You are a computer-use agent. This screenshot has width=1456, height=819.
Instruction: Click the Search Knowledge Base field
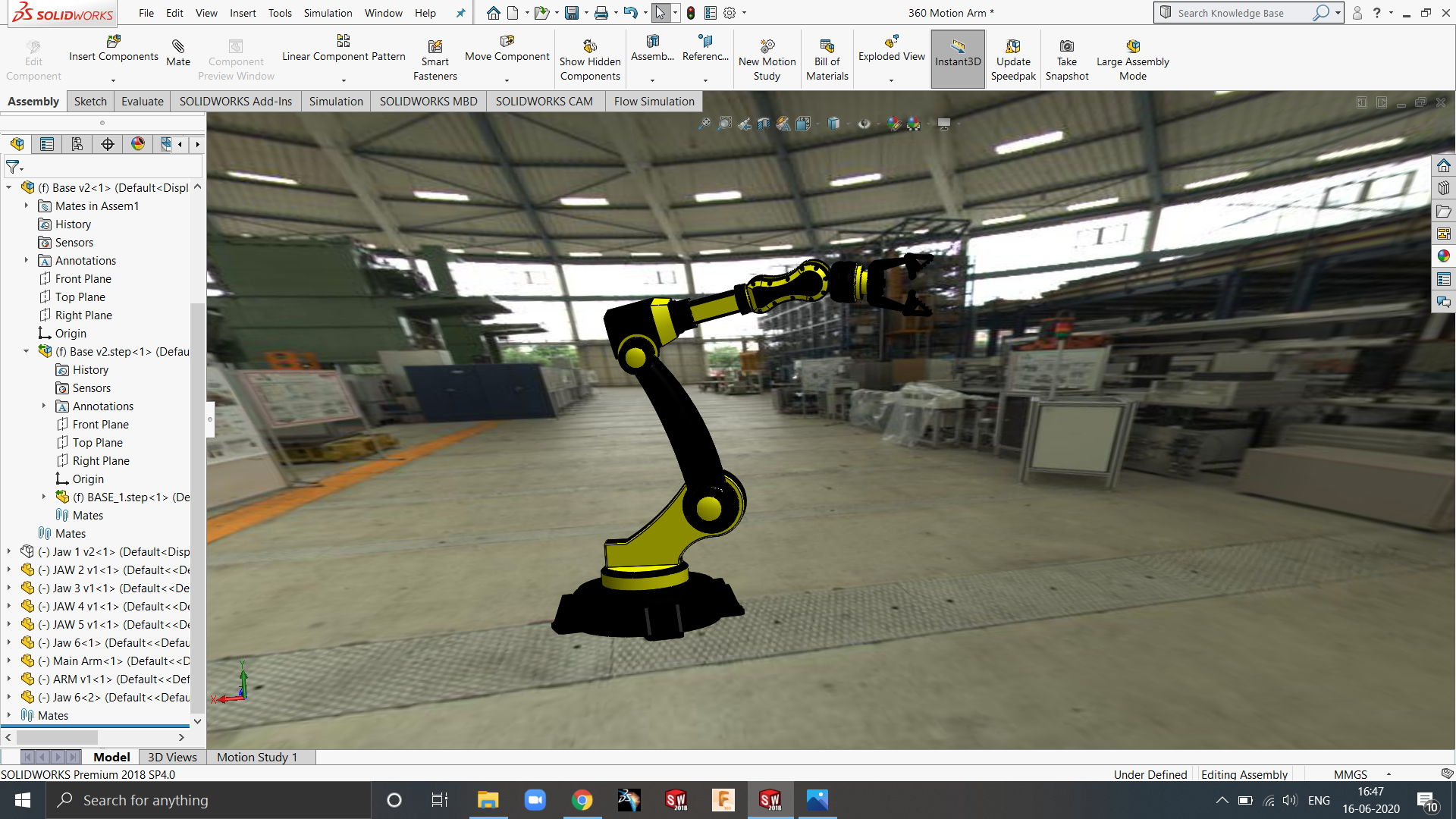(x=1240, y=13)
